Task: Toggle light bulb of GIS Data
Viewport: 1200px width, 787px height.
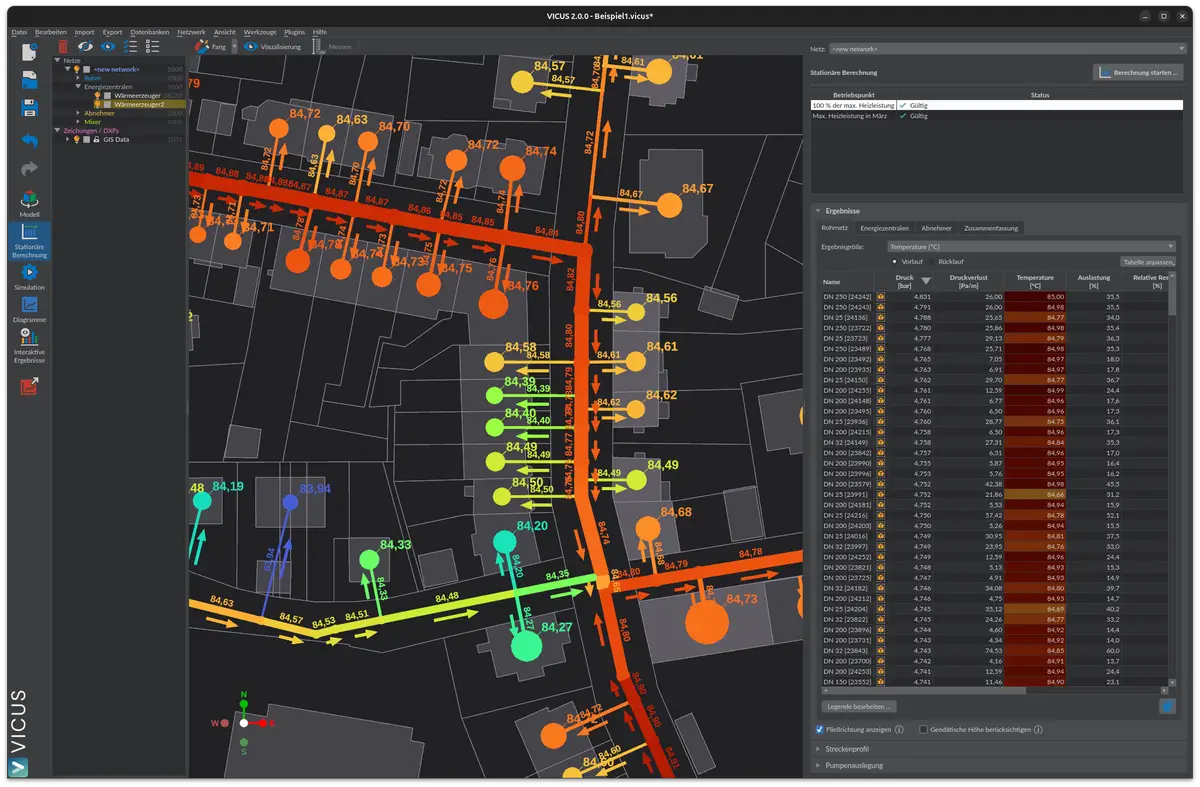Action: [x=76, y=139]
